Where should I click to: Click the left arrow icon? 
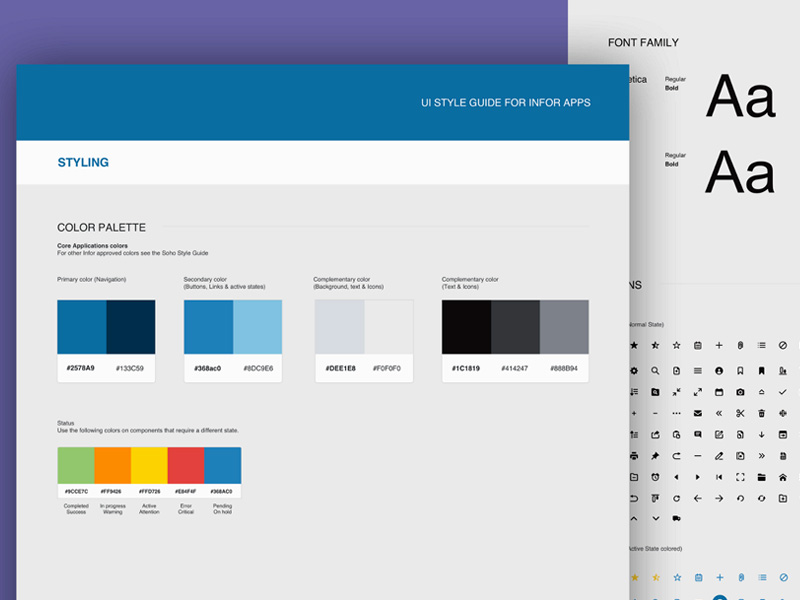697,498
